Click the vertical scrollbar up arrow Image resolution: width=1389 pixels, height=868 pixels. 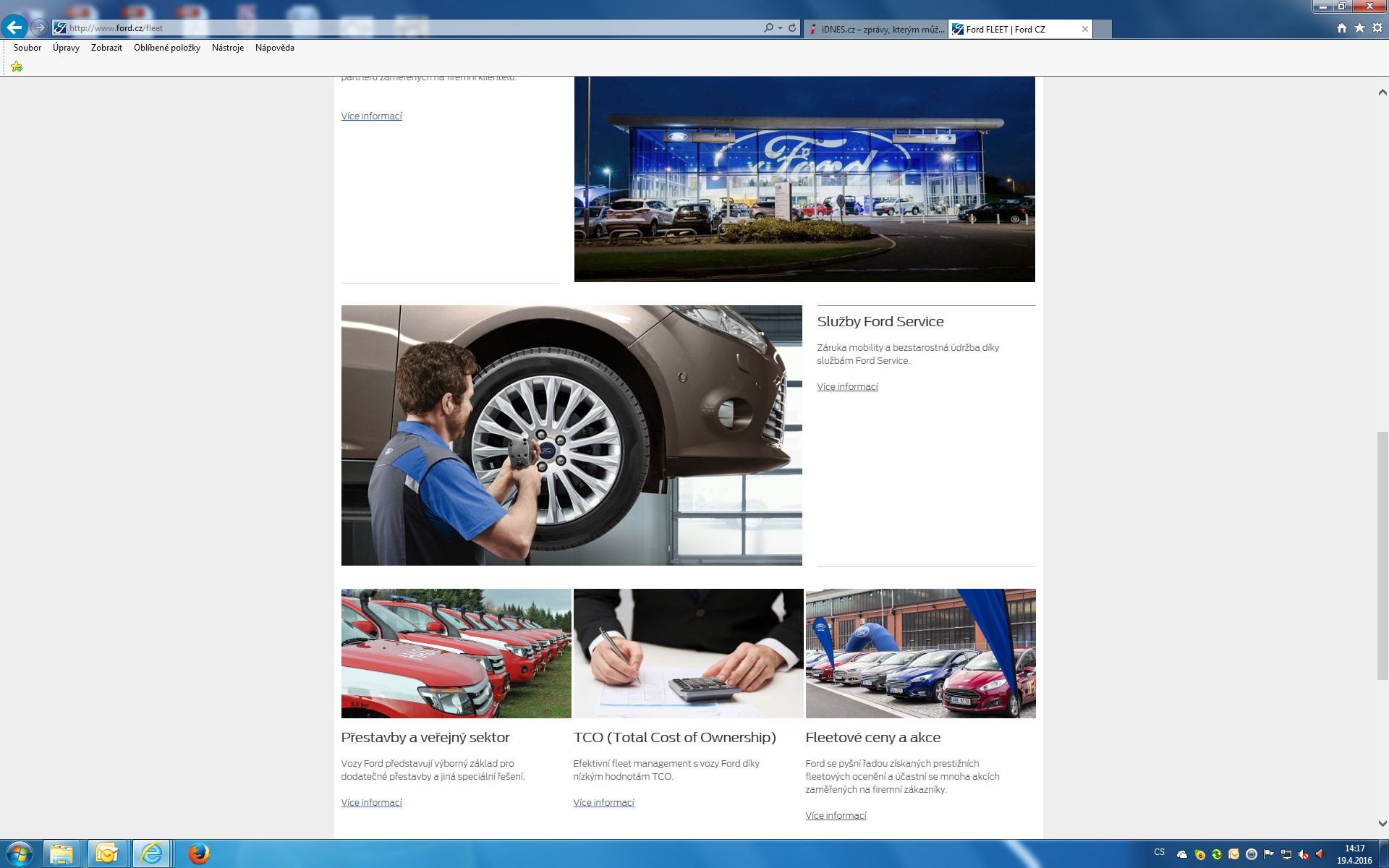(1382, 93)
